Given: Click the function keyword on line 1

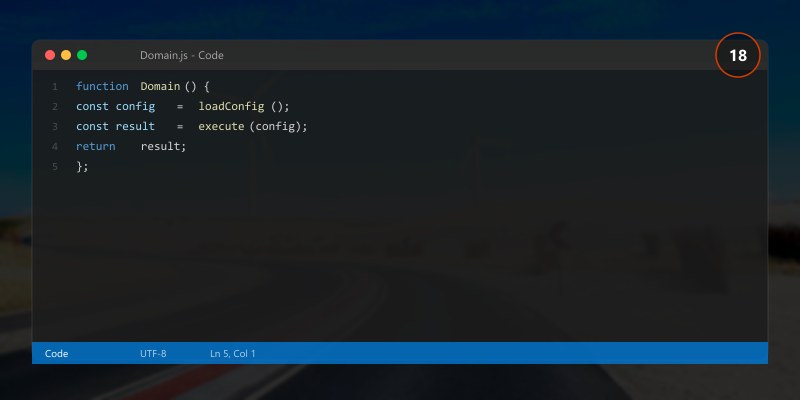Looking at the screenshot, I should coord(102,86).
